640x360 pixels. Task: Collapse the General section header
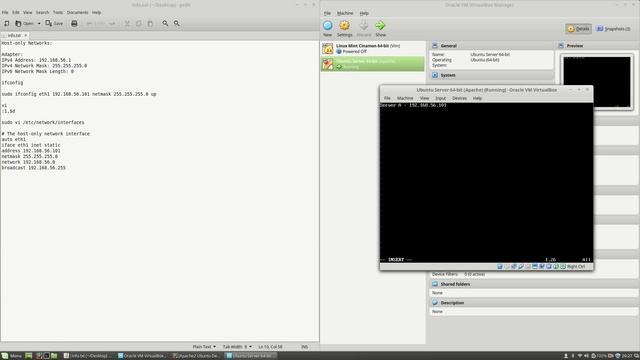click(x=491, y=46)
